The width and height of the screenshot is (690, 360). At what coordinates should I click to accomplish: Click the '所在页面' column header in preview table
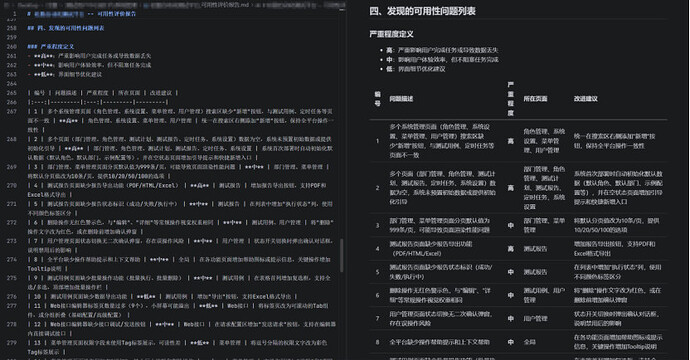535,99
